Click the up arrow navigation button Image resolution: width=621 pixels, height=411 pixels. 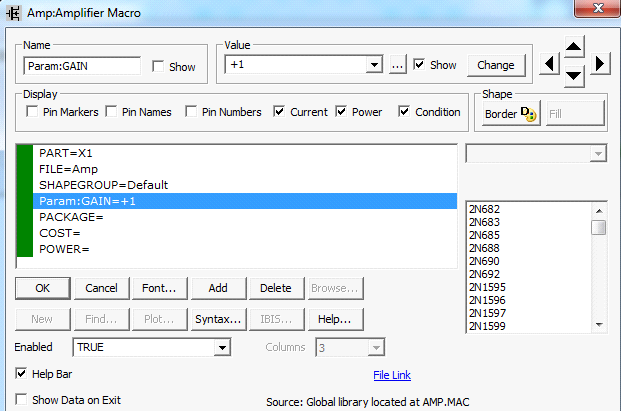point(573,47)
